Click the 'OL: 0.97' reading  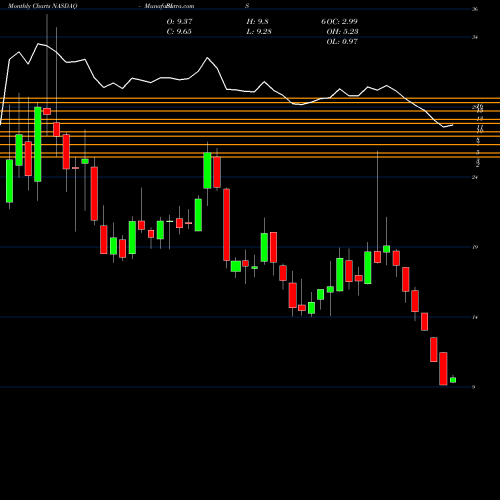[x=342, y=41]
